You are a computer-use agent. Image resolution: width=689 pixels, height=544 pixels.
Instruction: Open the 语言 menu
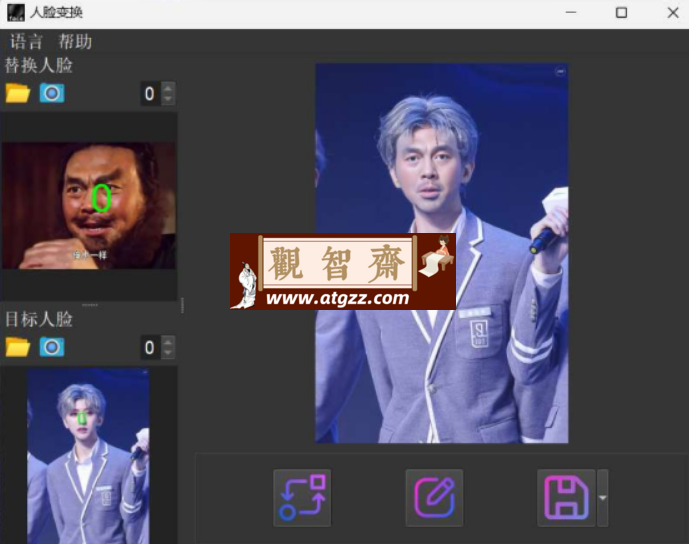[x=26, y=42]
